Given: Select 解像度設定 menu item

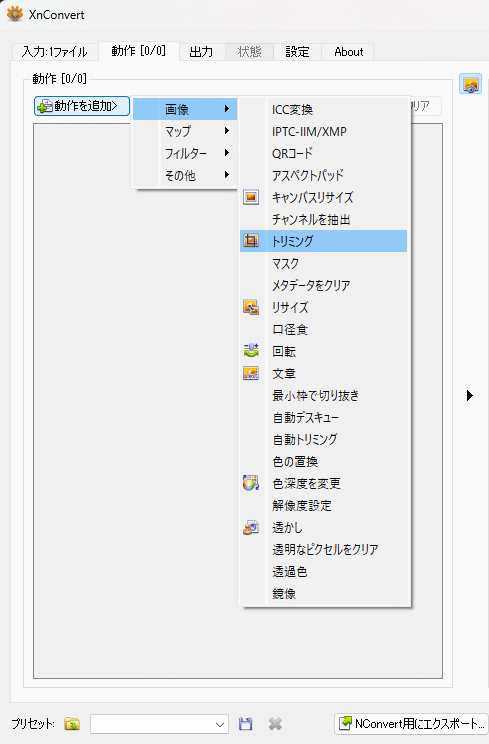Looking at the screenshot, I should point(323,505).
